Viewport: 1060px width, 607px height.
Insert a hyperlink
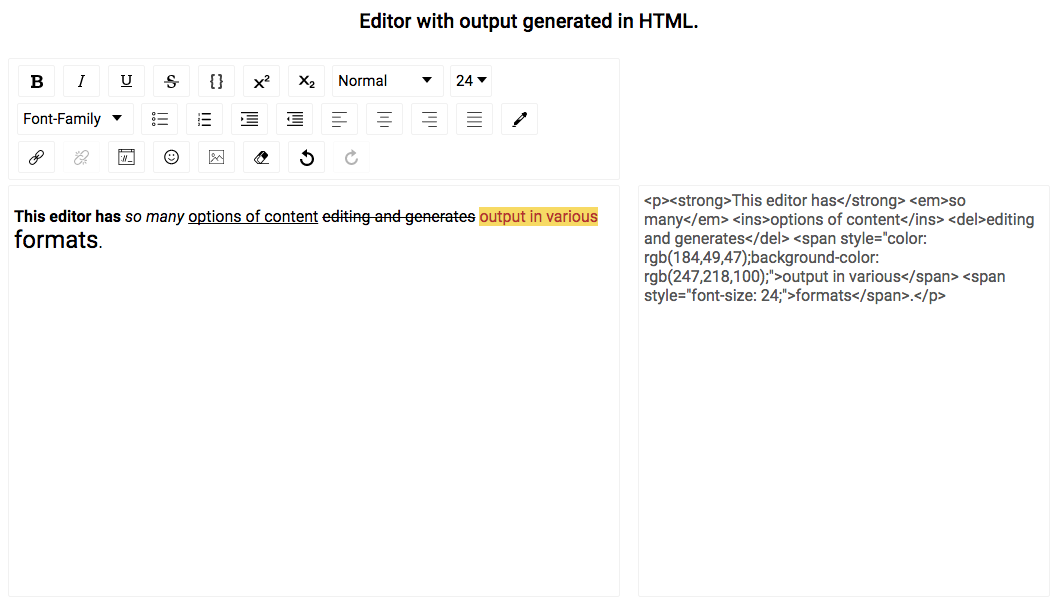(x=36, y=157)
